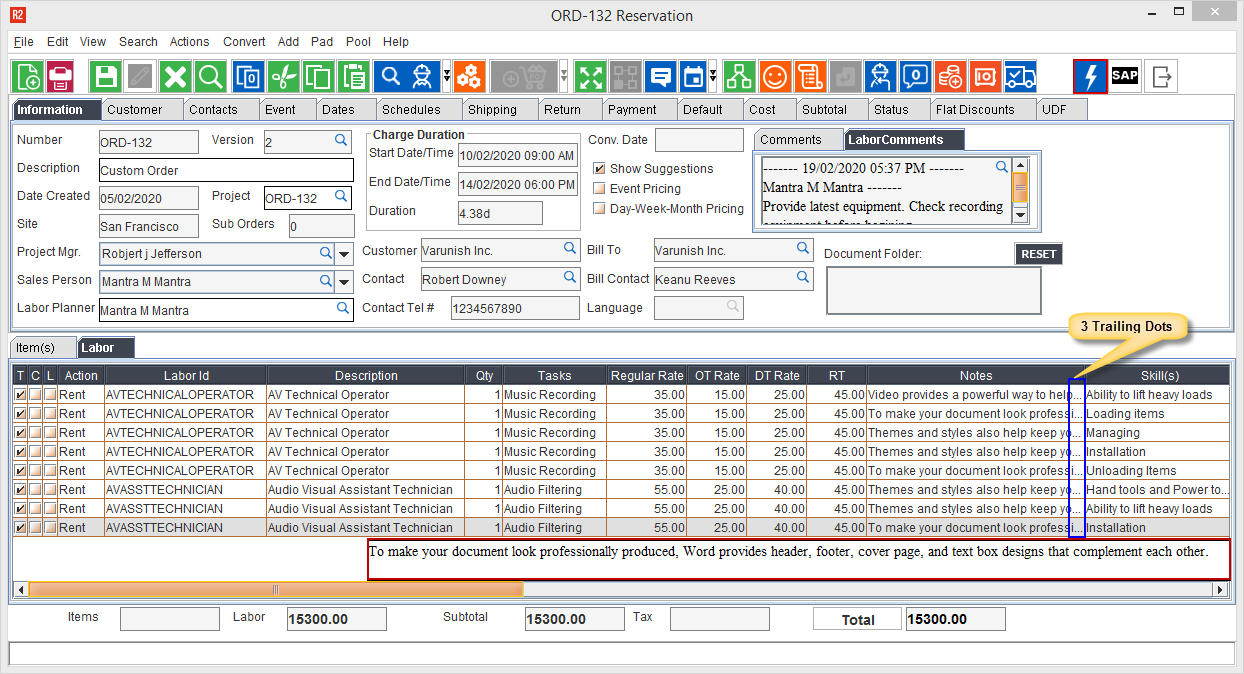Click the Item(s) tab
Image resolution: width=1244 pixels, height=674 pixels.
click(36, 348)
